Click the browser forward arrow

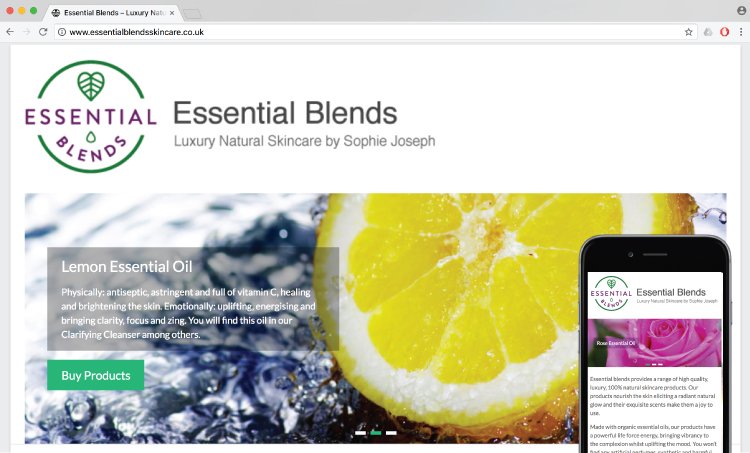[26, 32]
